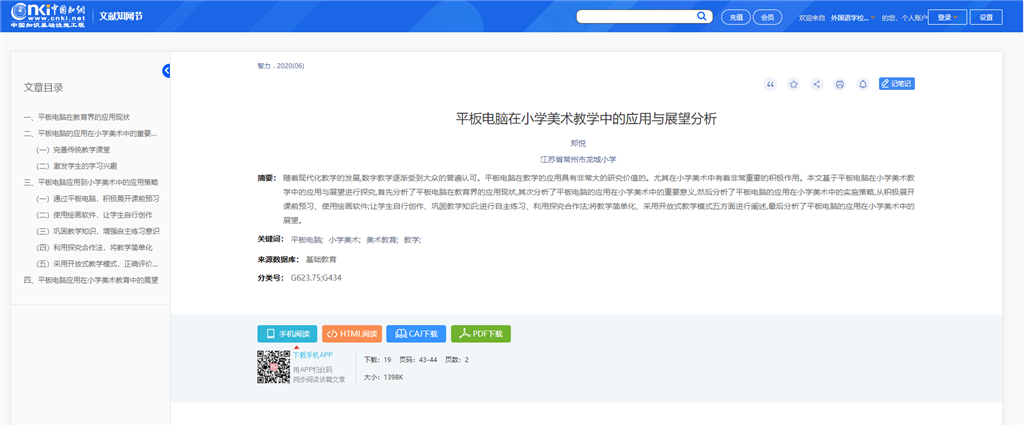
Task: Open the 登录 login dropdown
Action: (946, 17)
